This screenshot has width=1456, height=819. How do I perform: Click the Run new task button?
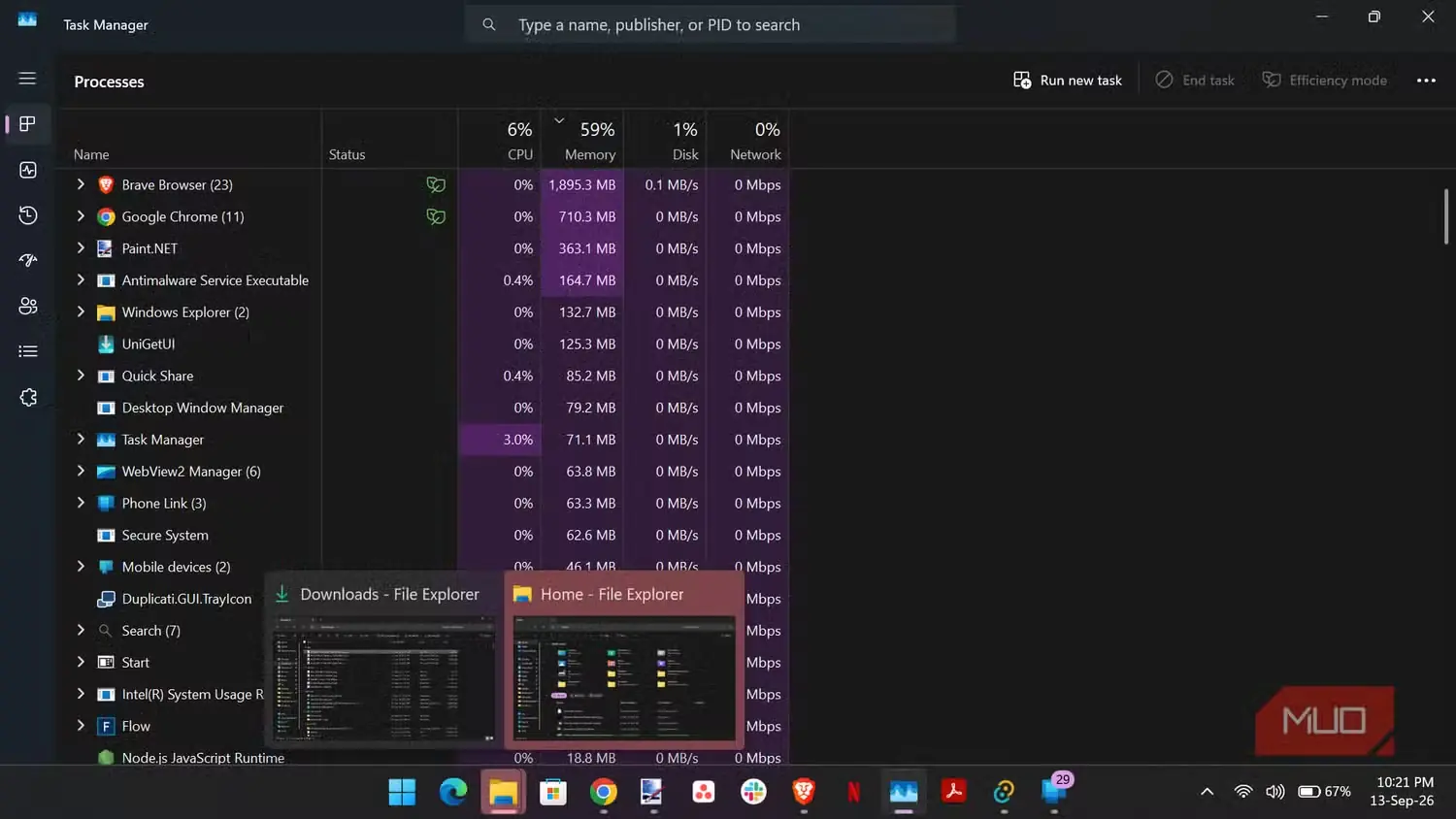[x=1068, y=81]
